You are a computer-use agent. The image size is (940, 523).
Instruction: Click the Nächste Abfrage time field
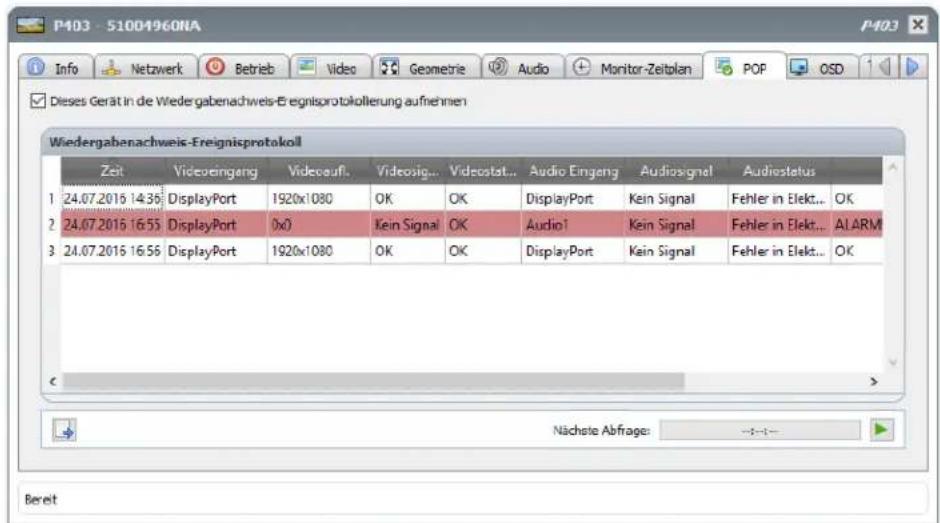tap(760, 430)
